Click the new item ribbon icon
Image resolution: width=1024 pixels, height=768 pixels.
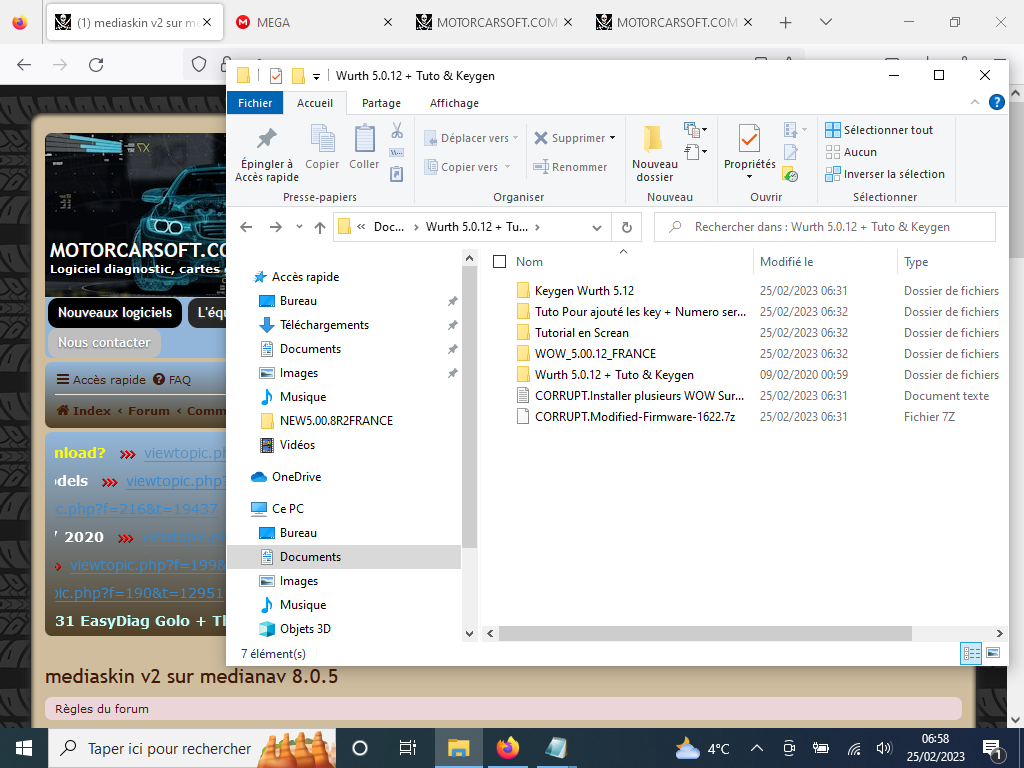(x=695, y=129)
